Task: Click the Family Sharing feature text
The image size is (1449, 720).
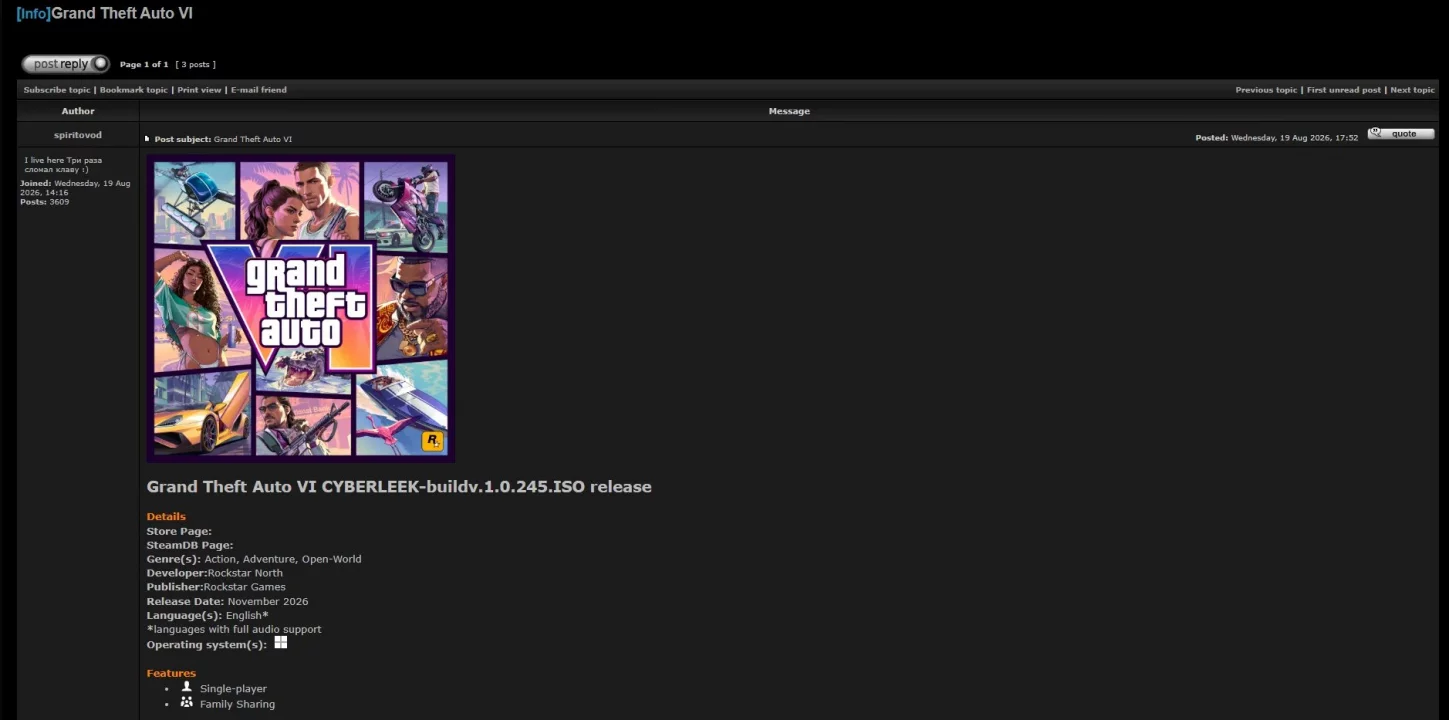Action: [237, 704]
